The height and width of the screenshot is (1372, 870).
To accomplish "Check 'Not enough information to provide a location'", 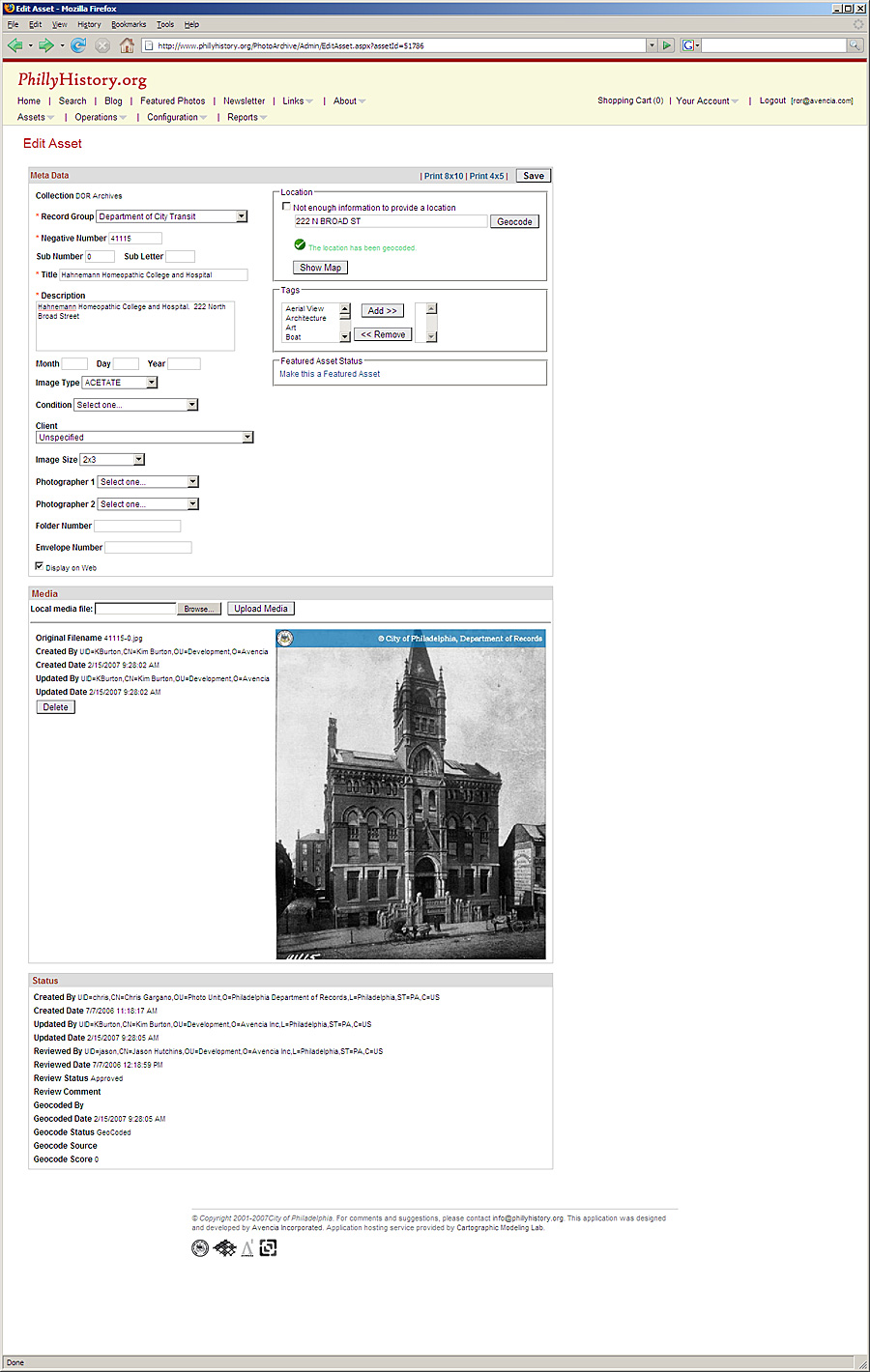I will pos(286,206).
